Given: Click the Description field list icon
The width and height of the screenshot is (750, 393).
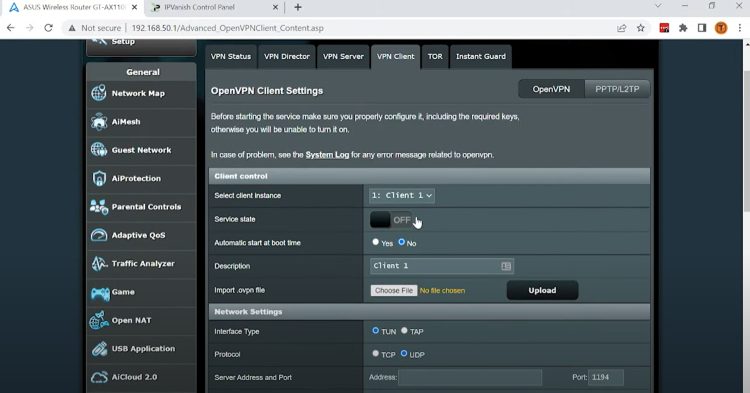Looking at the screenshot, I should click(x=506, y=266).
